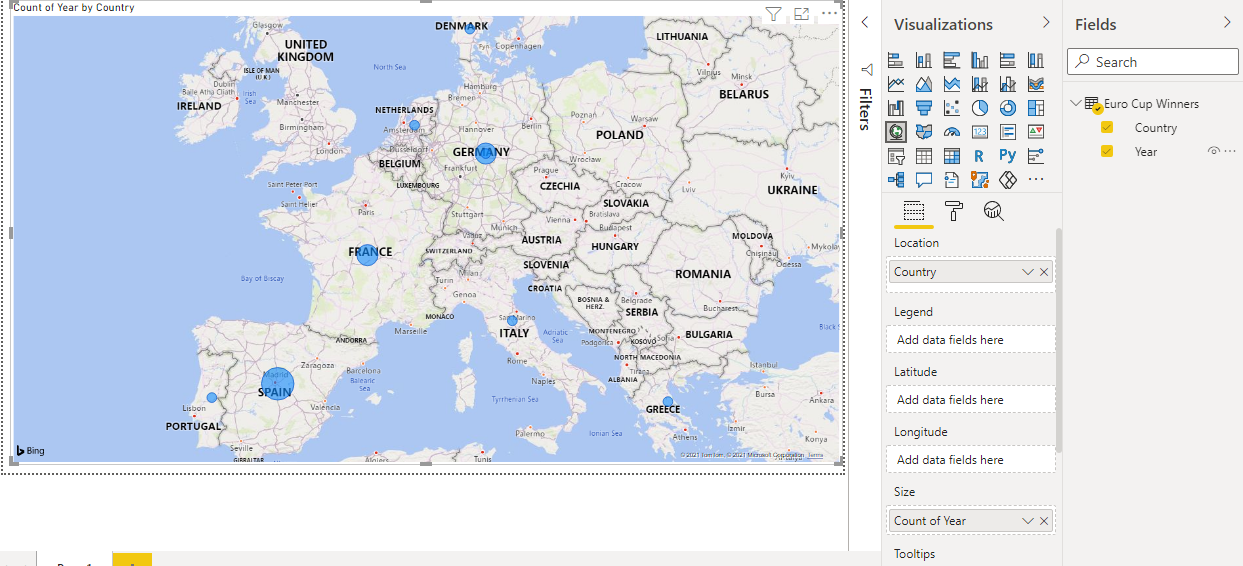Screen dimensions: 1243x566
Task: Select the KPI visual
Action: [1036, 131]
